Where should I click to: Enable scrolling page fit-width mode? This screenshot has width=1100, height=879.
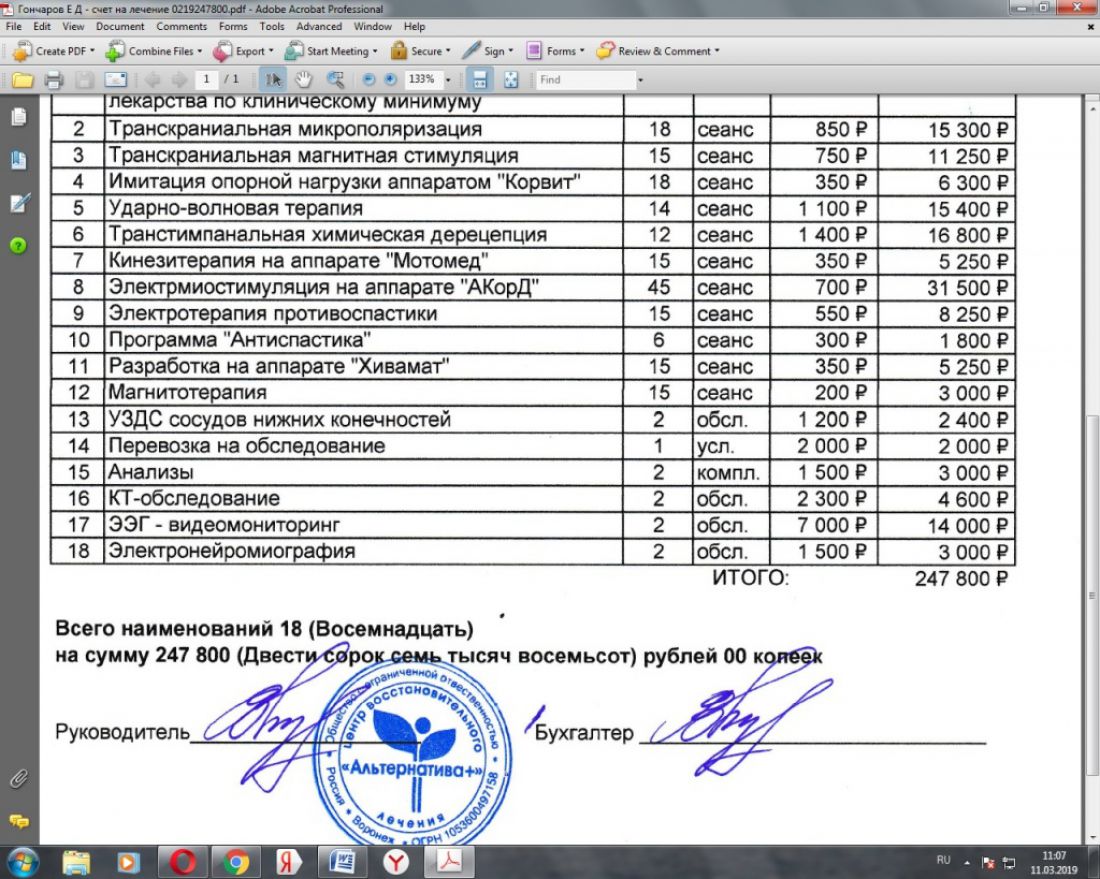click(480, 80)
